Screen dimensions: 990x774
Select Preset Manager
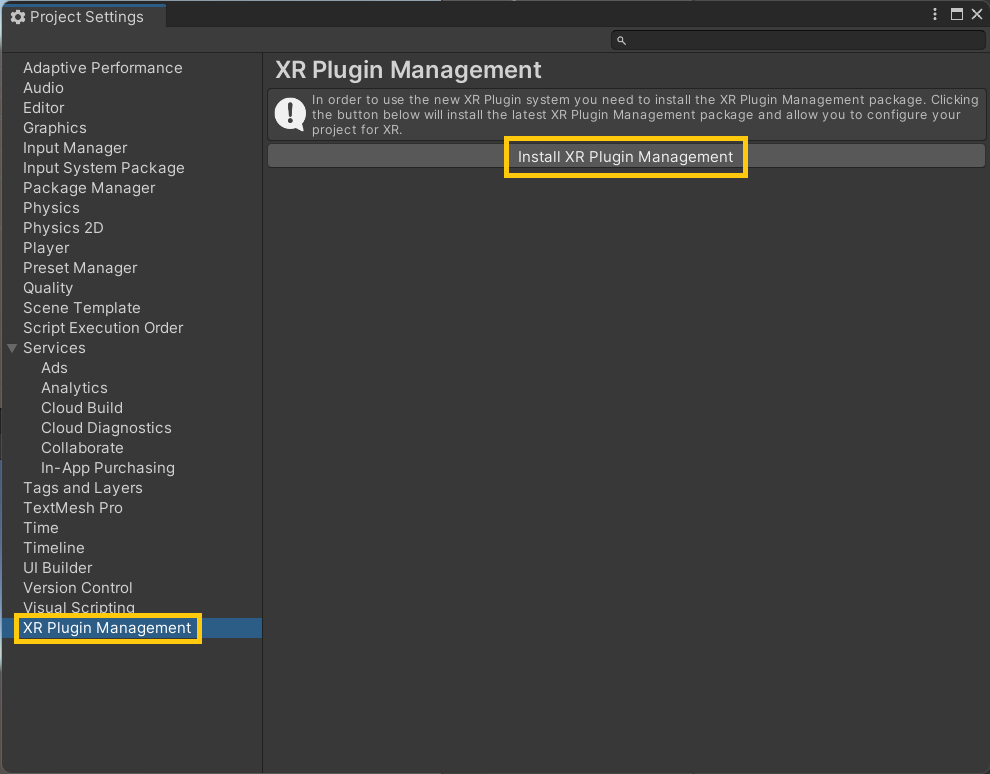tap(80, 268)
